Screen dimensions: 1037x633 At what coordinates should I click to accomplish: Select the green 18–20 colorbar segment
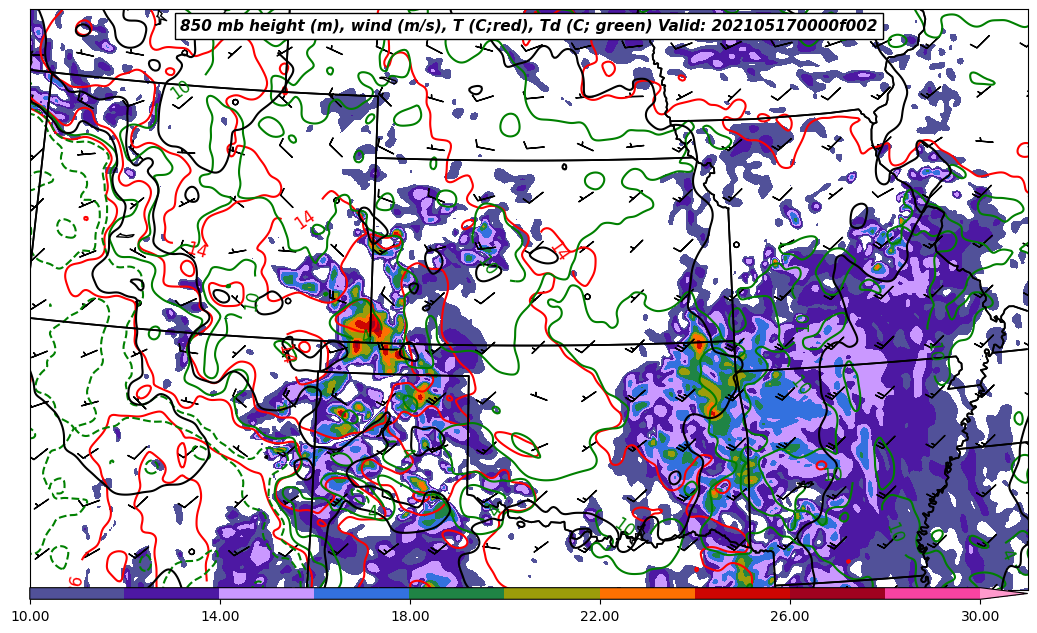coord(457,593)
